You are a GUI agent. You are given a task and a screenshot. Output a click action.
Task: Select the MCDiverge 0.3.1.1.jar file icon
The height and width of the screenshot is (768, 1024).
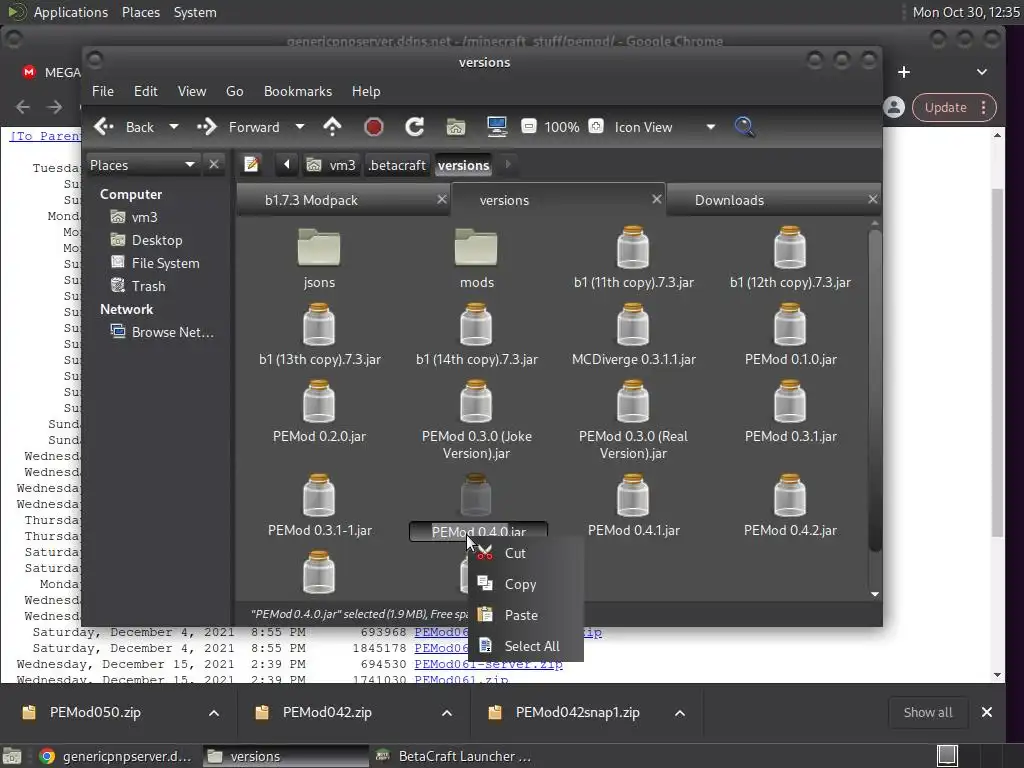(x=633, y=325)
